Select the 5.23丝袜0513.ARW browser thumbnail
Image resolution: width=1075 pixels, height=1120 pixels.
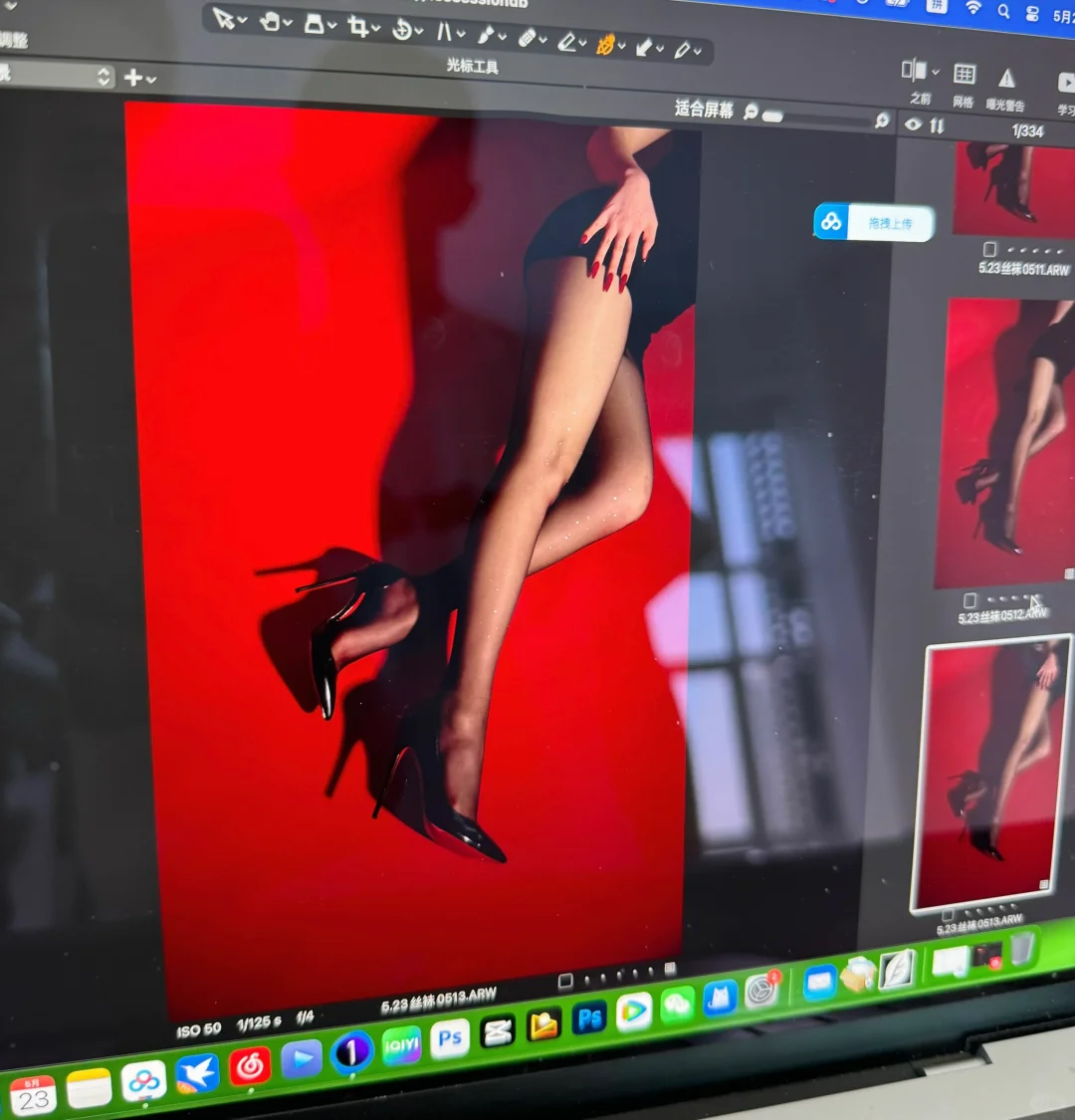pyautogui.click(x=990, y=773)
